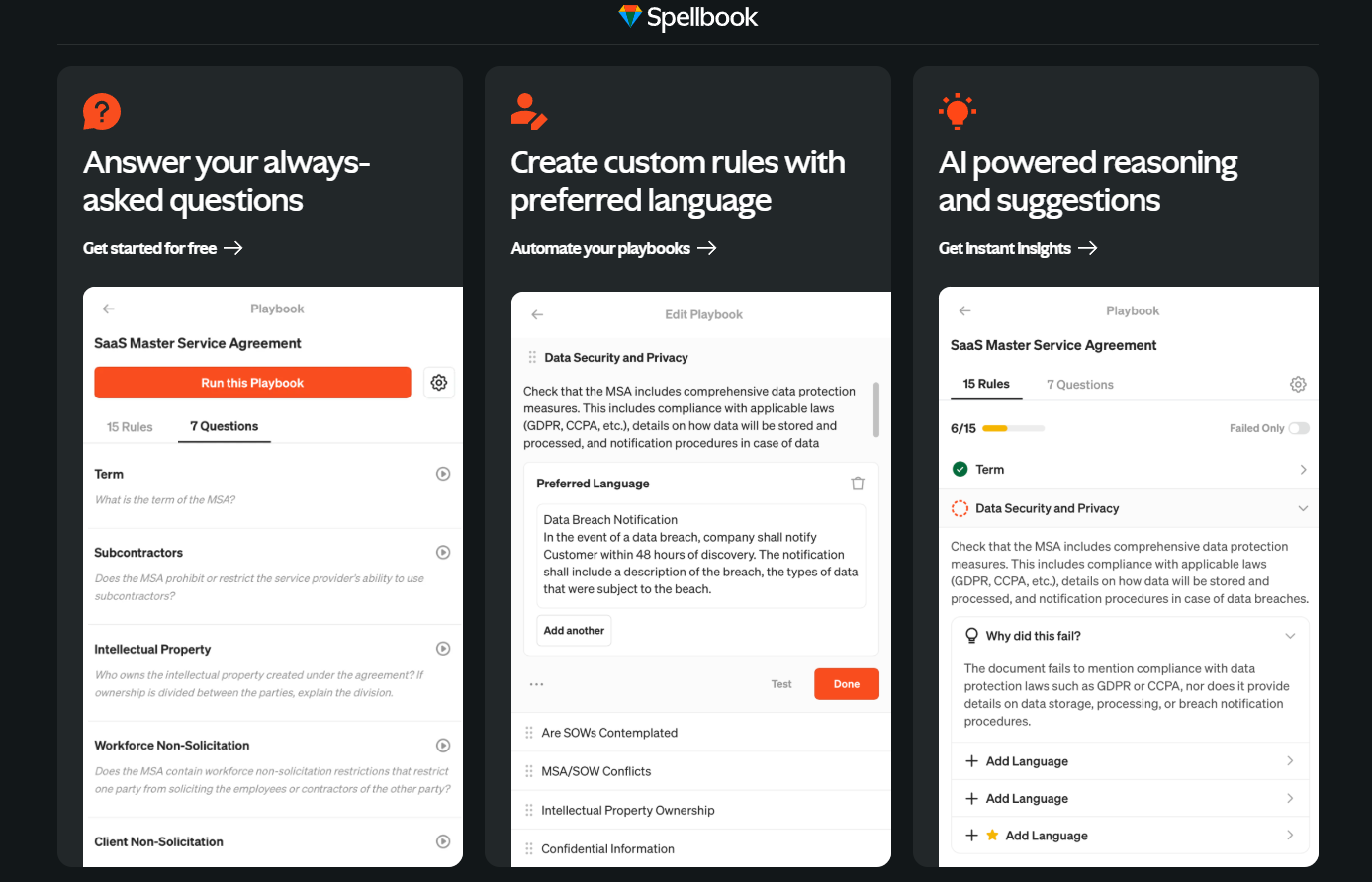
Task: Toggle the Failed Only switch
Action: pos(1299,428)
